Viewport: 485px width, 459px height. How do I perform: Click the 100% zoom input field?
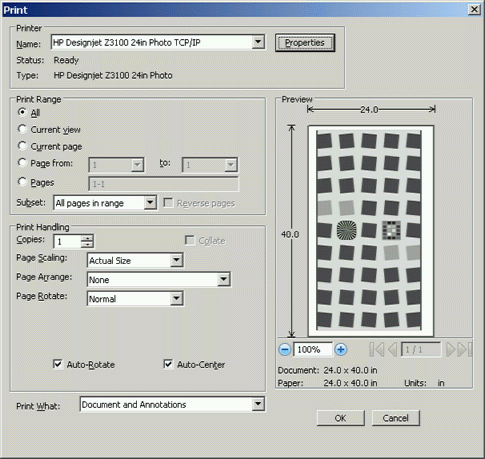click(312, 350)
